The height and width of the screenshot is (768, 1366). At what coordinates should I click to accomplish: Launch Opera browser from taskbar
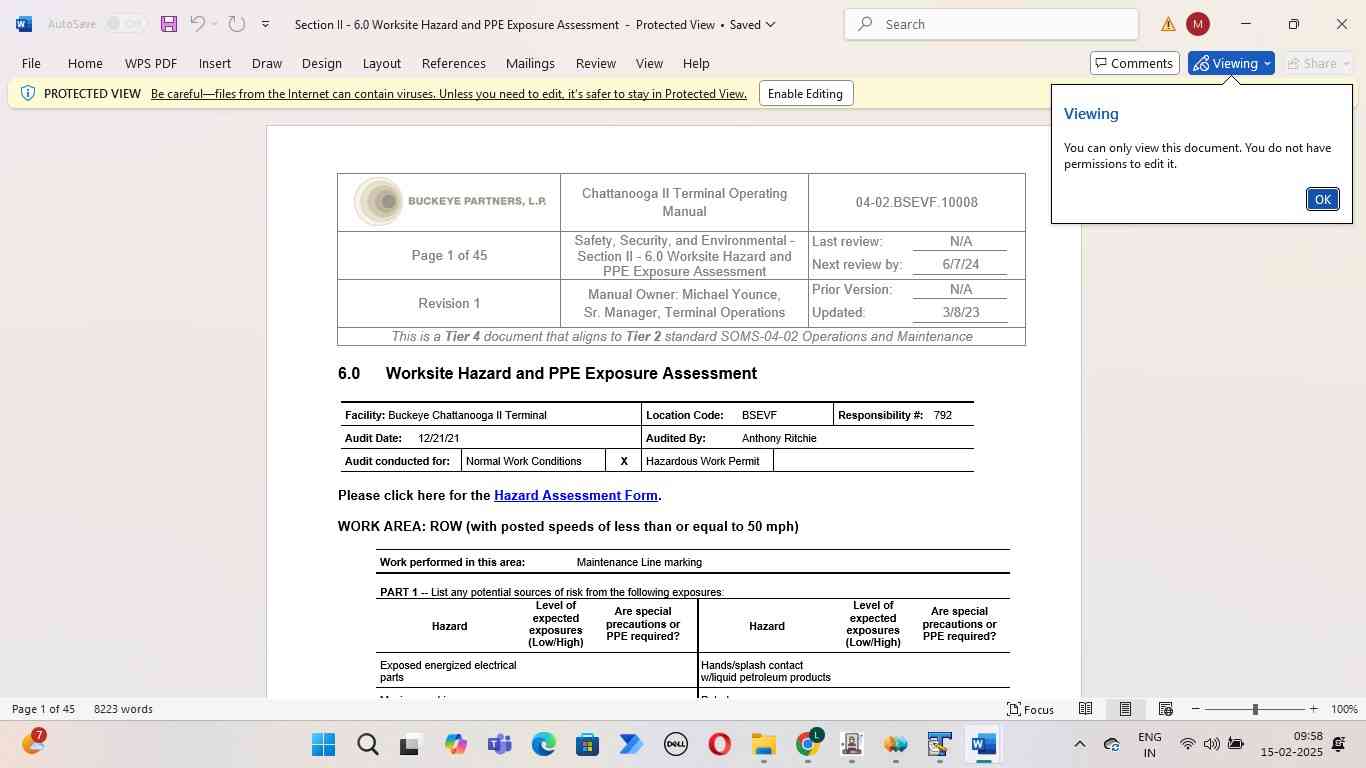pyautogui.click(x=719, y=745)
